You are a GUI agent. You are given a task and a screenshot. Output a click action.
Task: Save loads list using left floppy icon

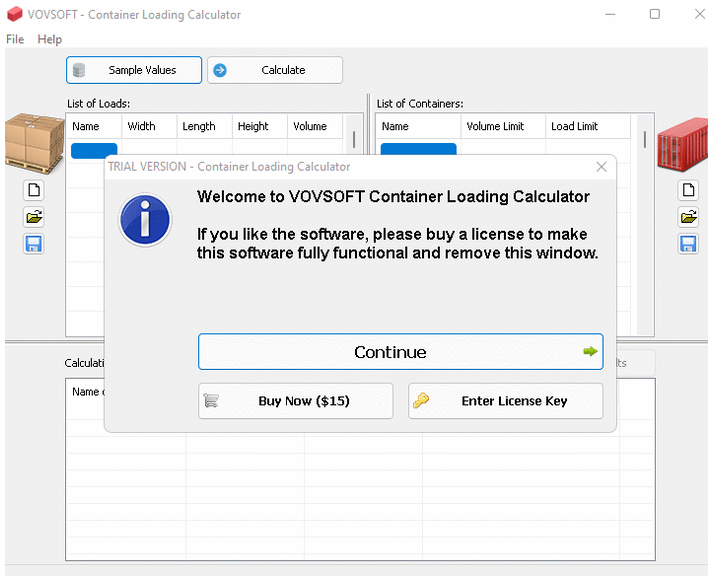34,244
